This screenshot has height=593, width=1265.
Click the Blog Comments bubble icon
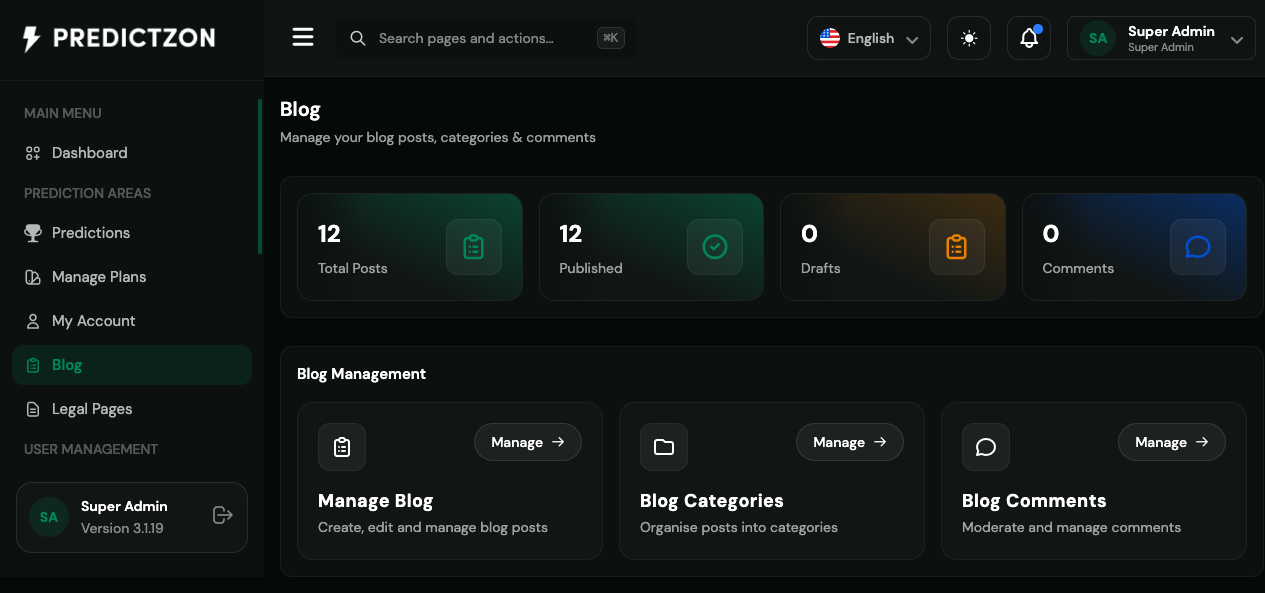tap(986, 447)
